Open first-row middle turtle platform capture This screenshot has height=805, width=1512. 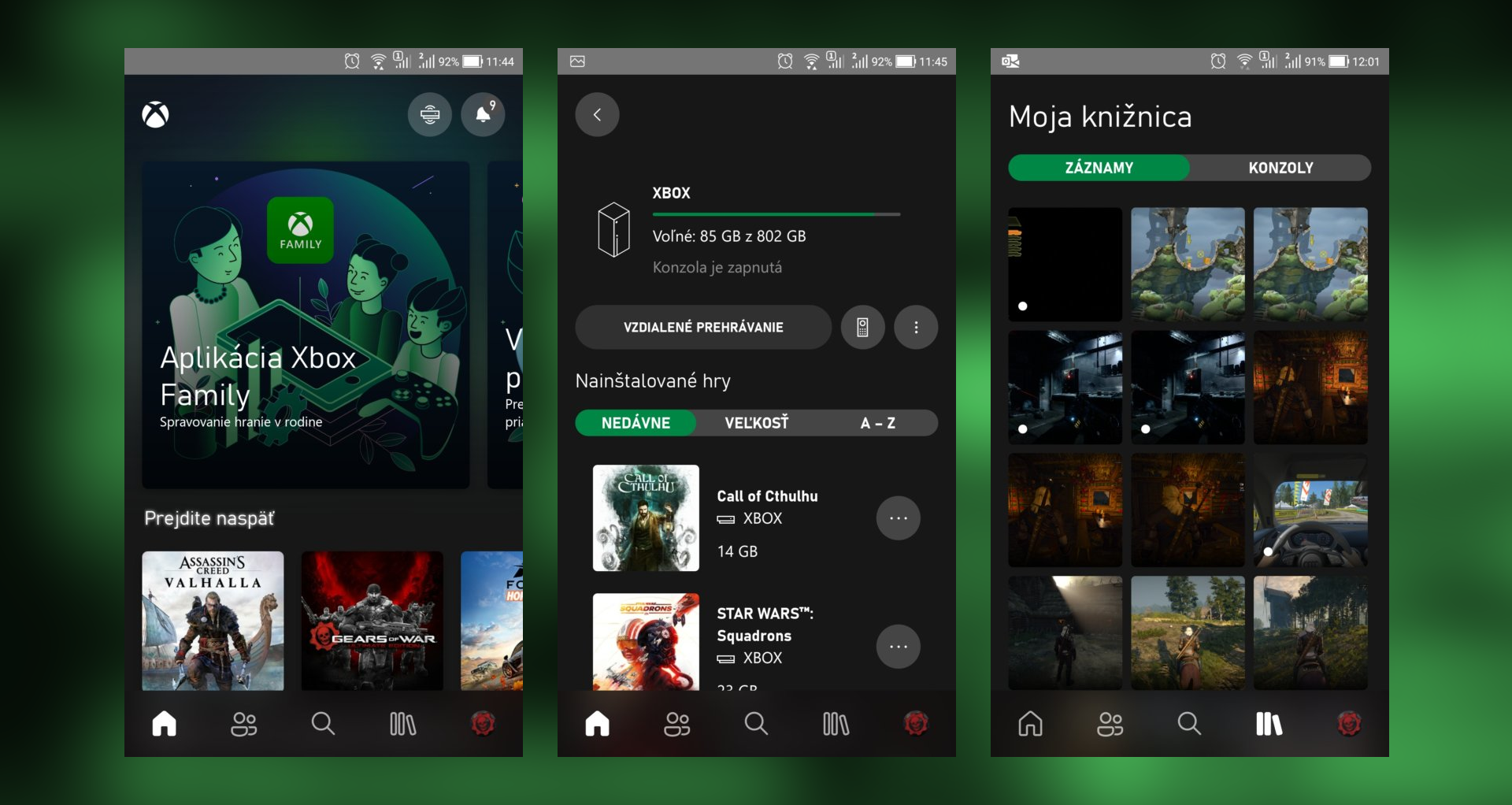1188,265
